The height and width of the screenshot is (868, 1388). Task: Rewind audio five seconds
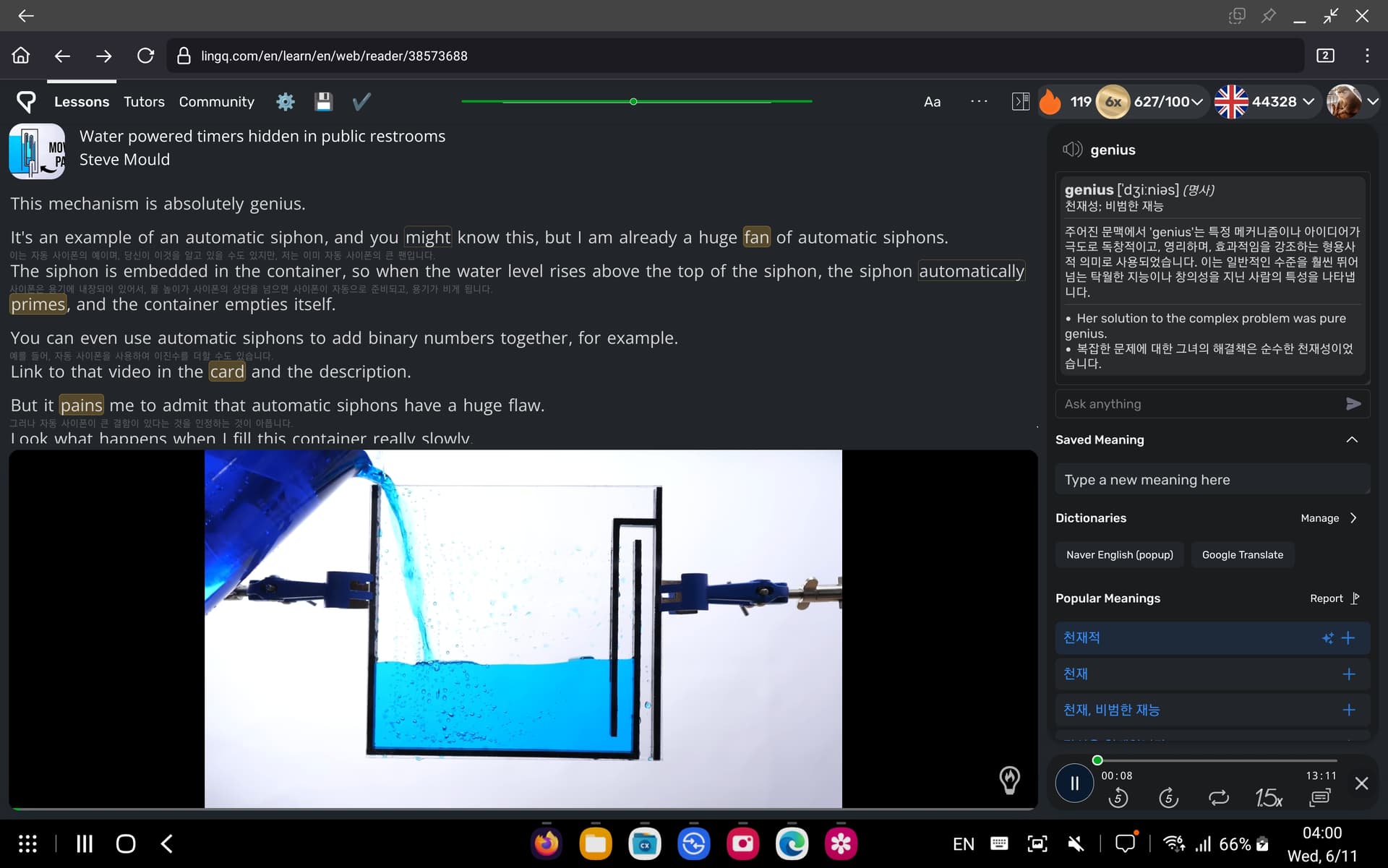(1118, 798)
